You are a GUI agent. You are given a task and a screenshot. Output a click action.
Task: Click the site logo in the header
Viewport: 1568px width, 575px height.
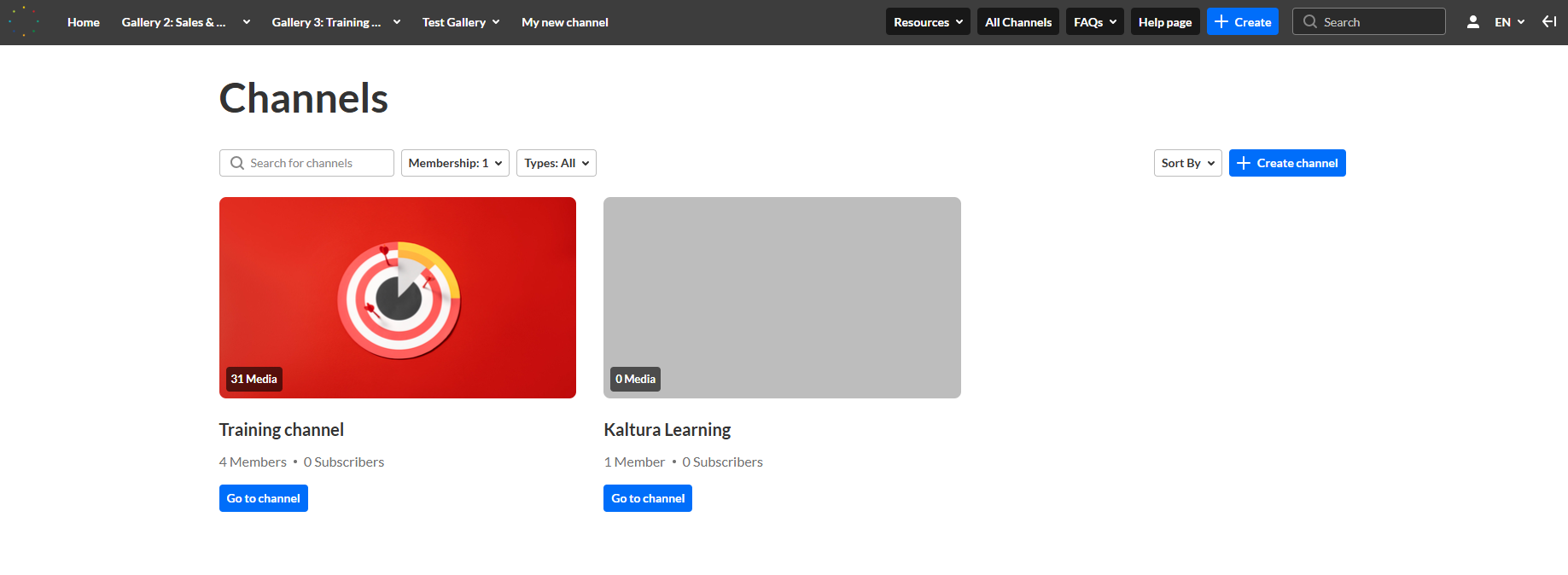(24, 22)
